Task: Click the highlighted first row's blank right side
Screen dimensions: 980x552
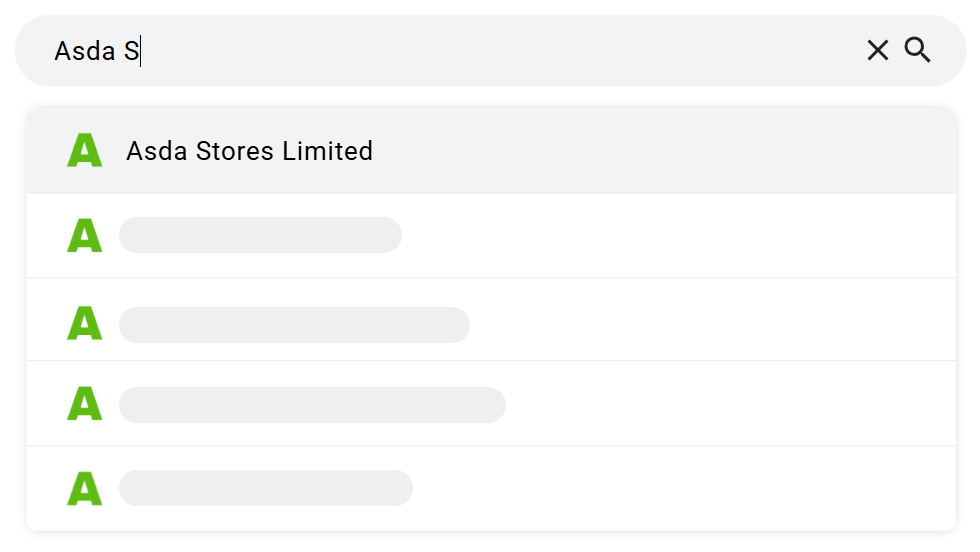Action: [700, 151]
